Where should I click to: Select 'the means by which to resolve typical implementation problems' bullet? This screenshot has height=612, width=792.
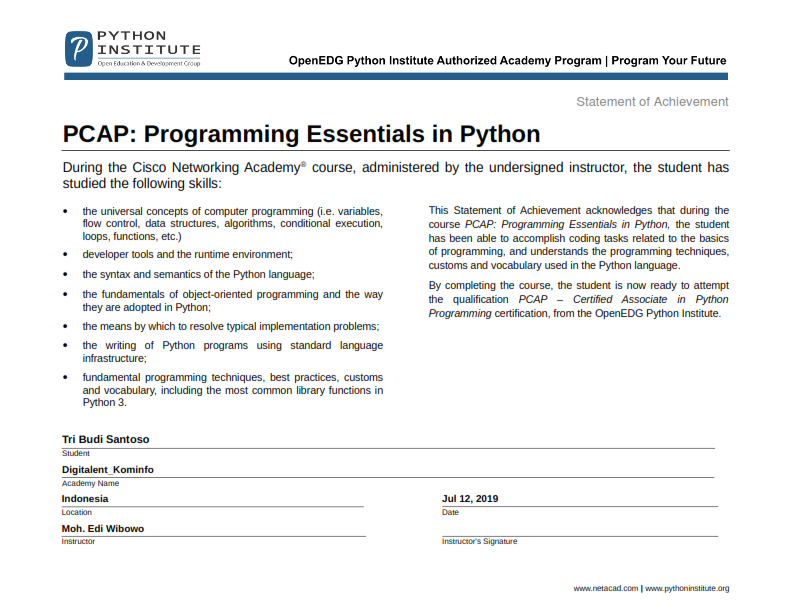tap(230, 327)
